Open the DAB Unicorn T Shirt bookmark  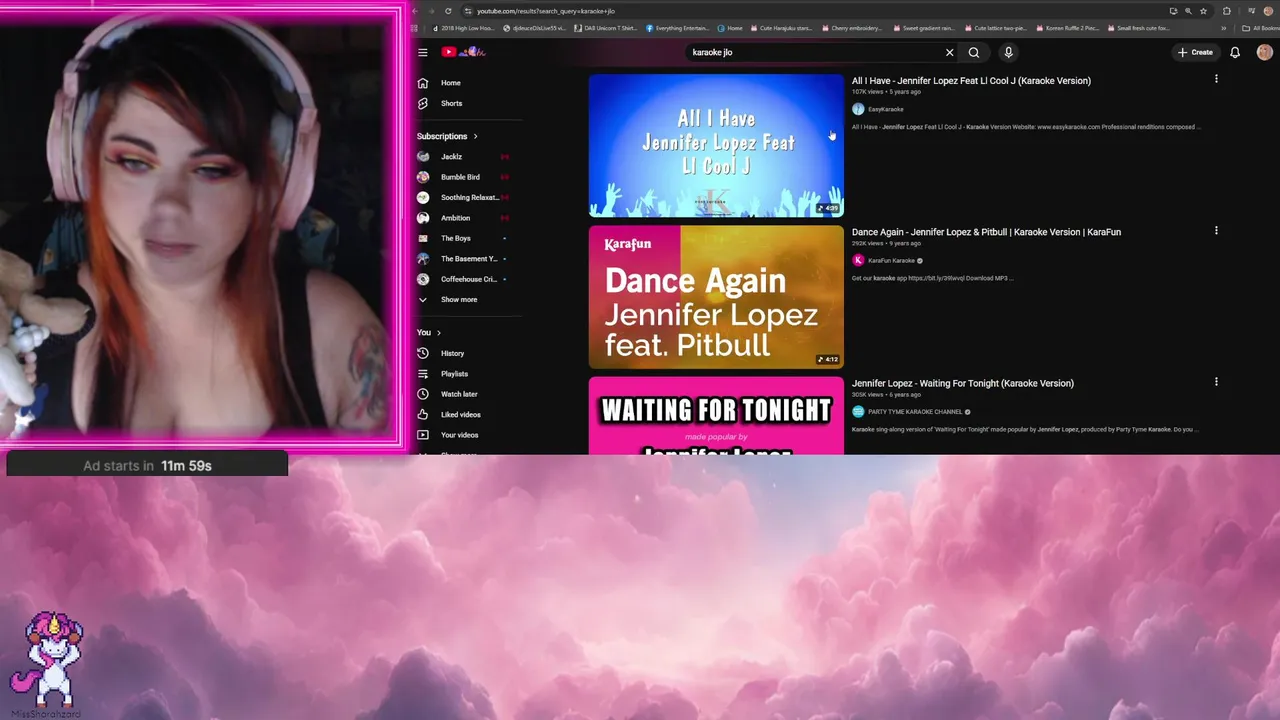coord(607,28)
